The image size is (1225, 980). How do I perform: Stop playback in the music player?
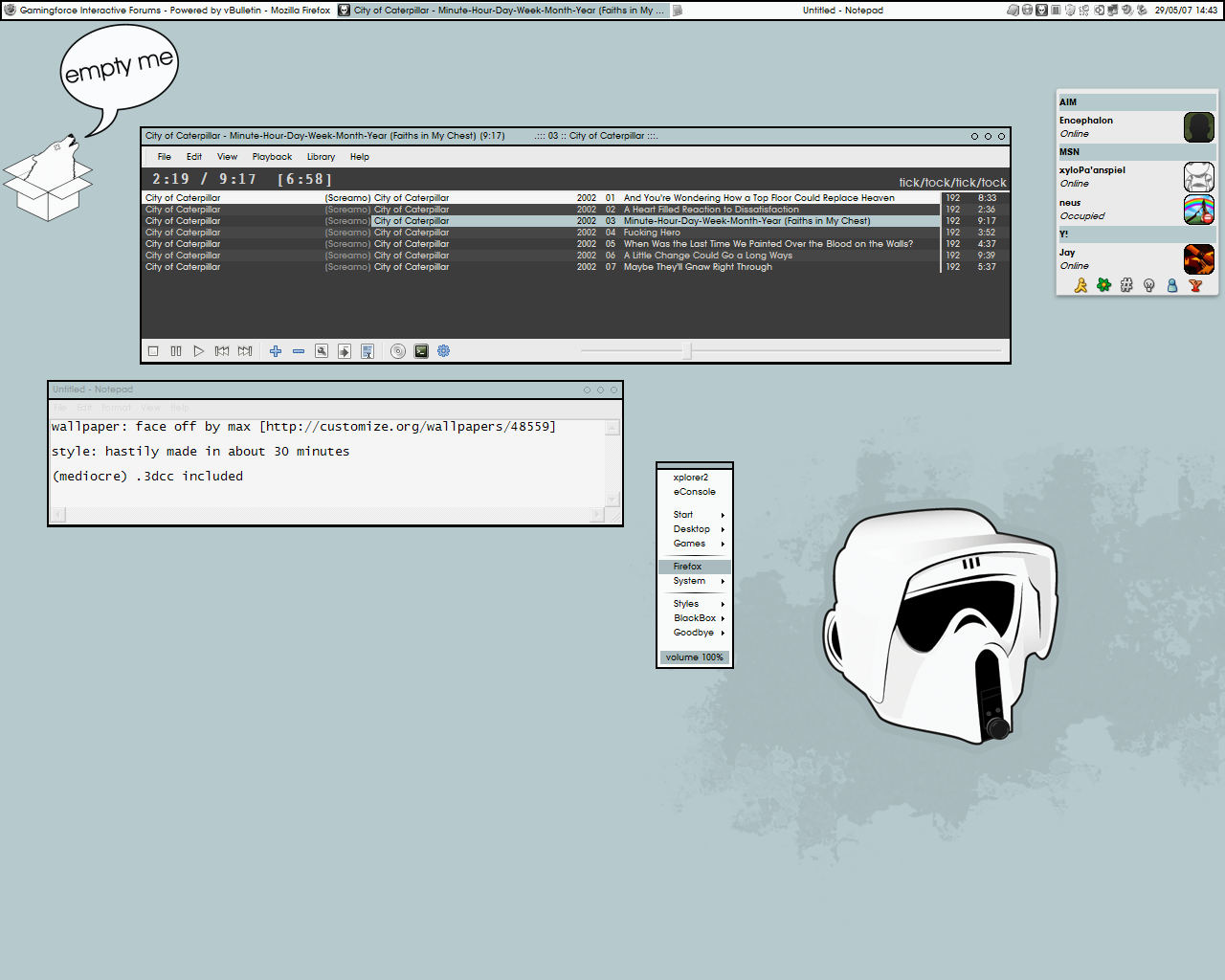[x=153, y=351]
